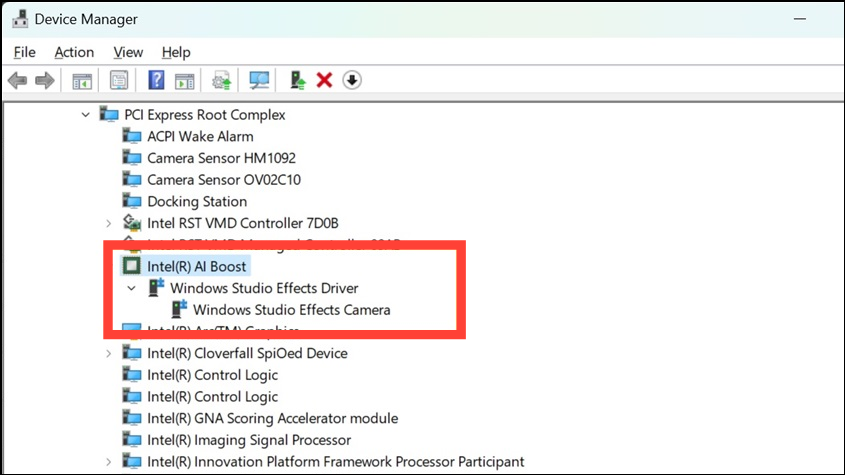845x475 pixels.
Task: Click the Intel(R) Imaging Signal Processor icon
Action: pos(132,439)
